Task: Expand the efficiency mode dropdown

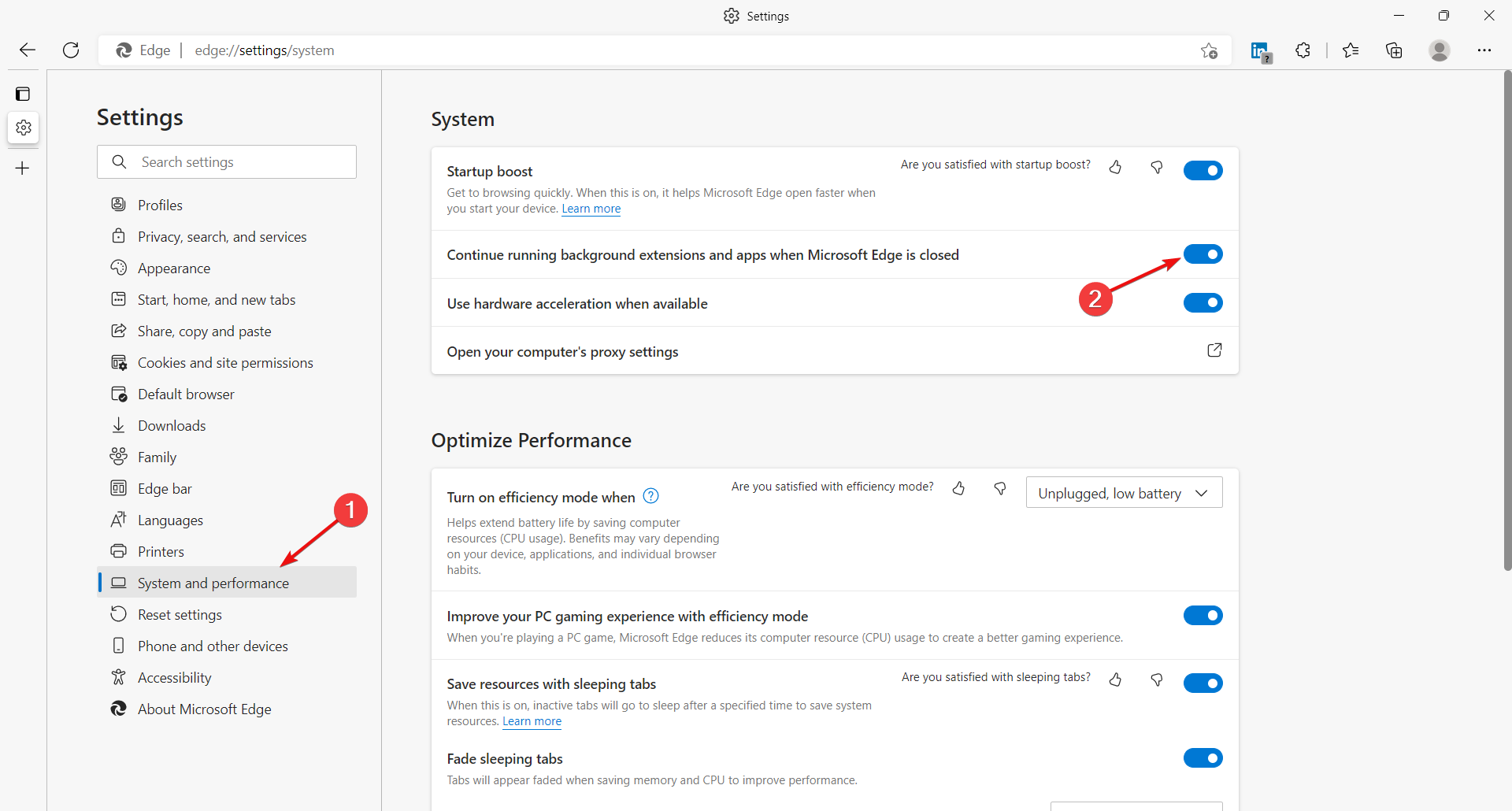Action: [x=1124, y=493]
